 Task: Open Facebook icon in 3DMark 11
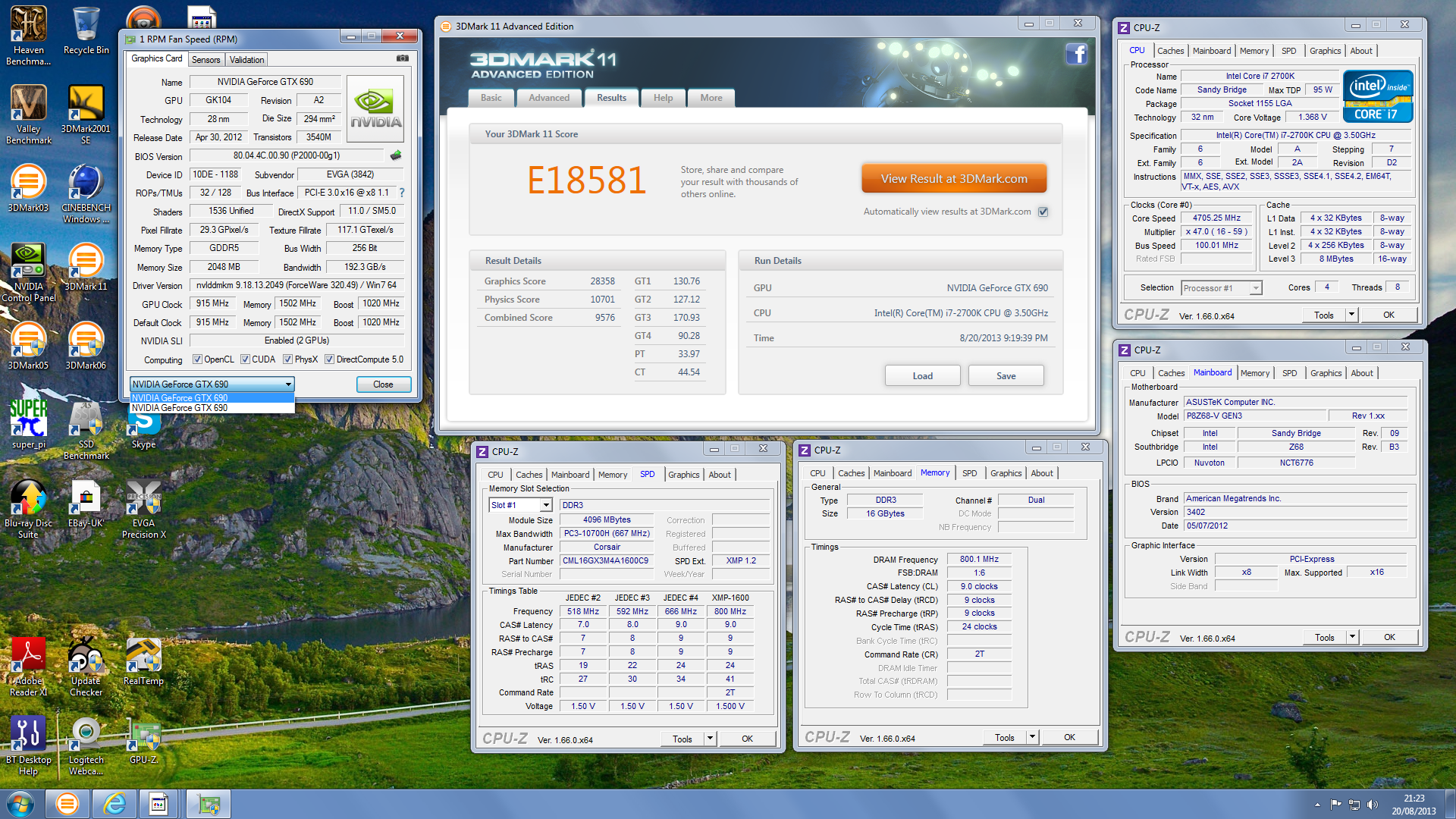(1076, 54)
